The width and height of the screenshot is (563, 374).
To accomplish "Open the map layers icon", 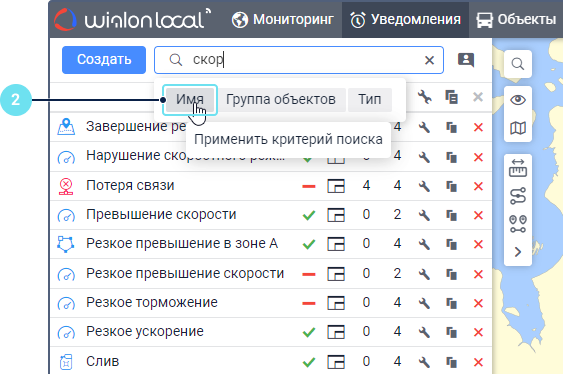I will tap(518, 128).
